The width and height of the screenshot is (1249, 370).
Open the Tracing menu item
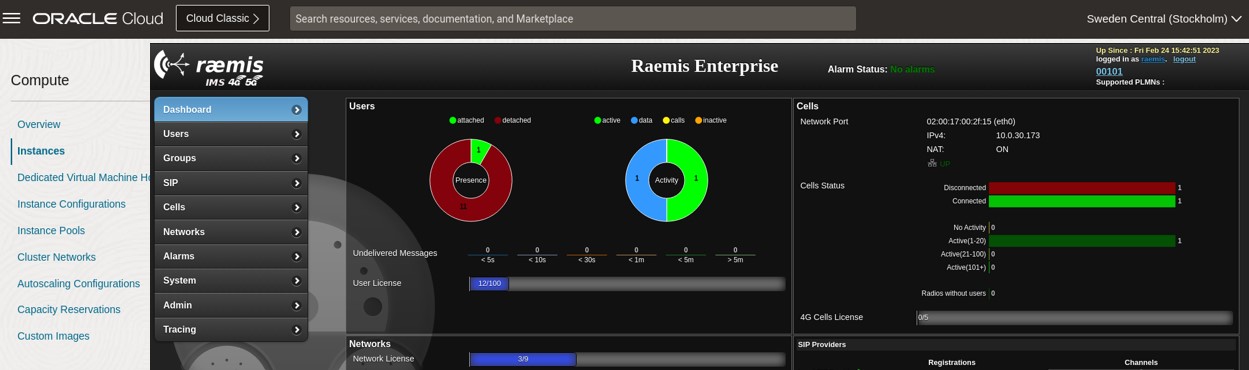click(231, 330)
